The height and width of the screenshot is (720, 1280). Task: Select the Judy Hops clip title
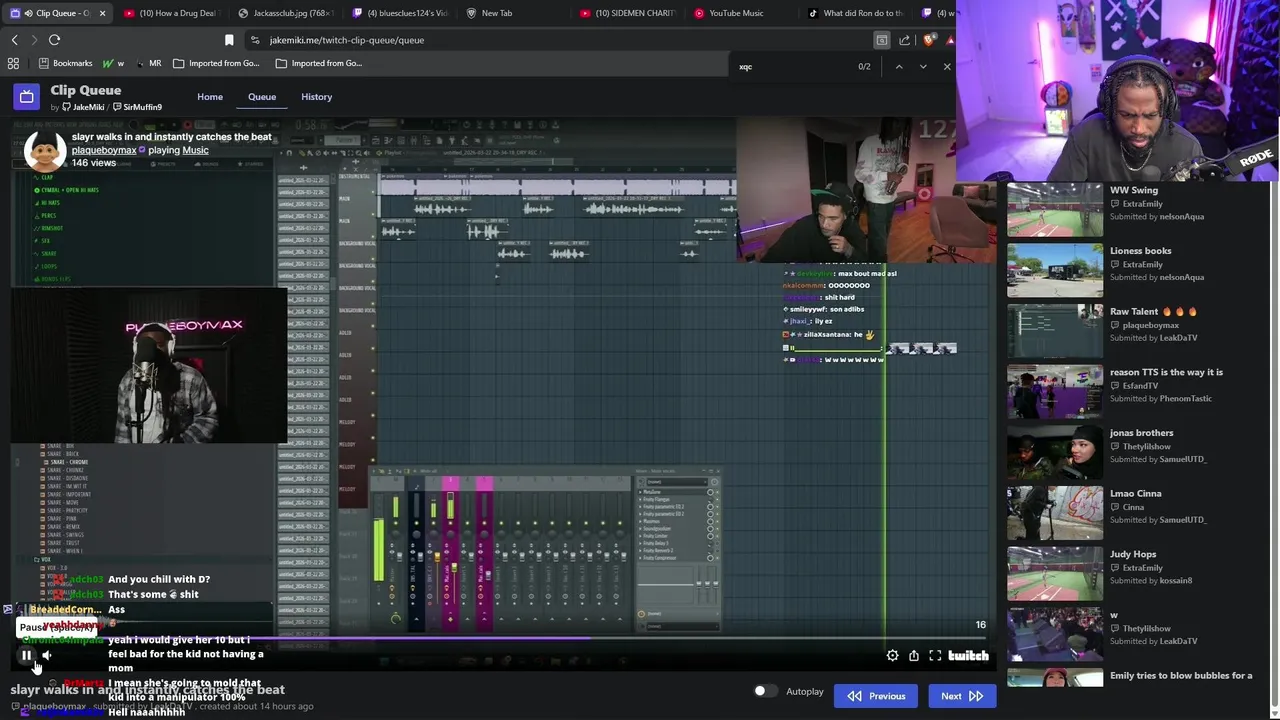1133,554
